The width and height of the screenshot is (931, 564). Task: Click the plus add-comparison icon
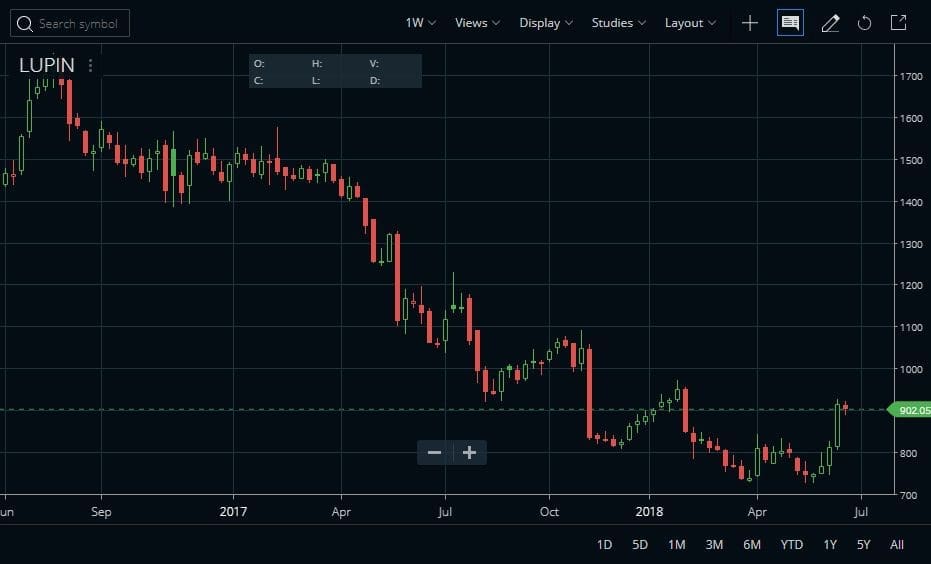[750, 23]
